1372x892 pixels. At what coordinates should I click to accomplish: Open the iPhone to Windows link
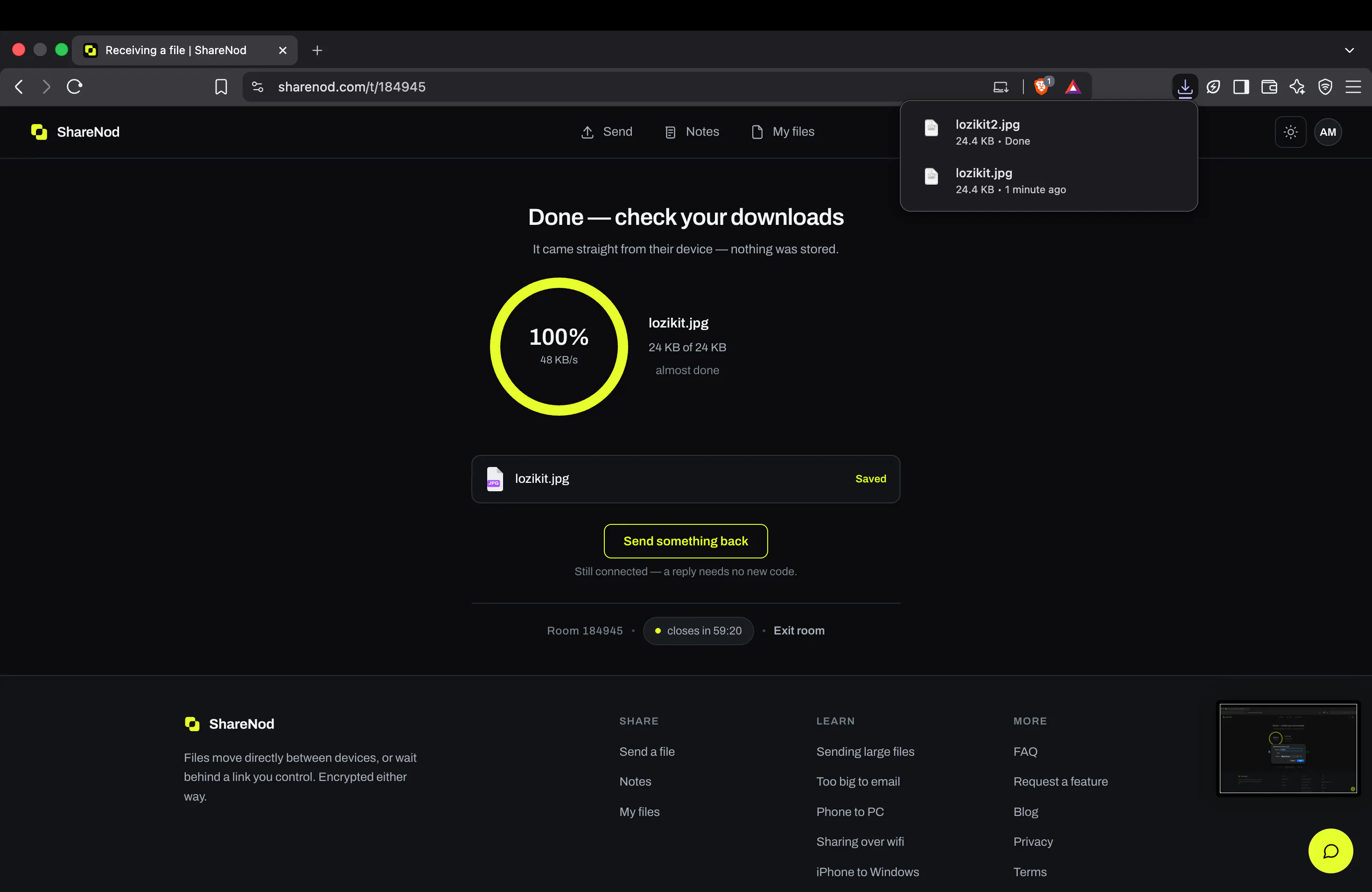pos(868,872)
